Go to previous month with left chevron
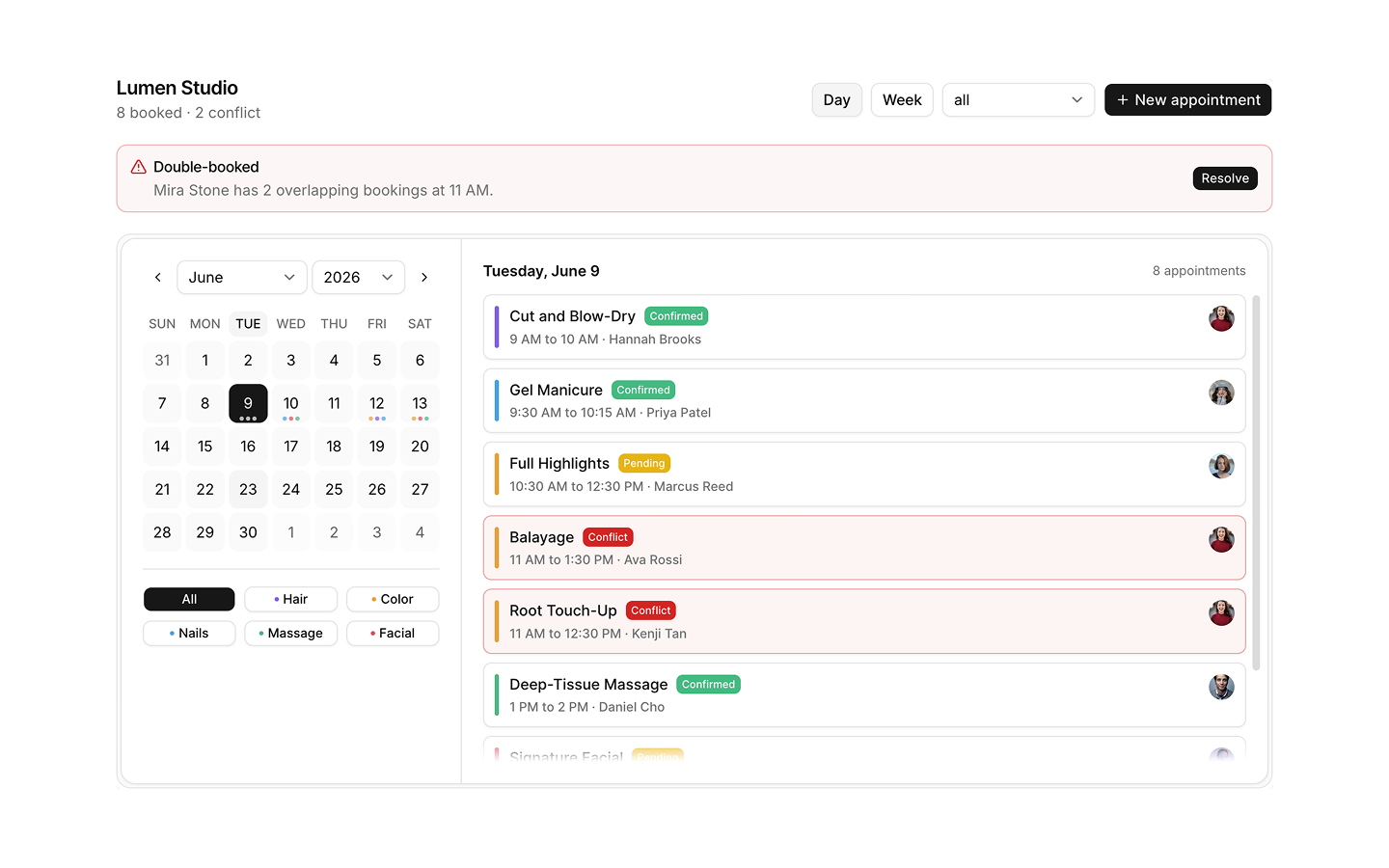This screenshot has height=868, width=1389. [158, 277]
